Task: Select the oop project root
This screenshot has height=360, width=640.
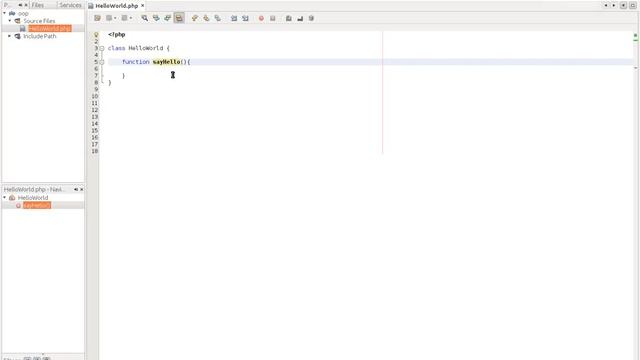Action: pyautogui.click(x=23, y=13)
